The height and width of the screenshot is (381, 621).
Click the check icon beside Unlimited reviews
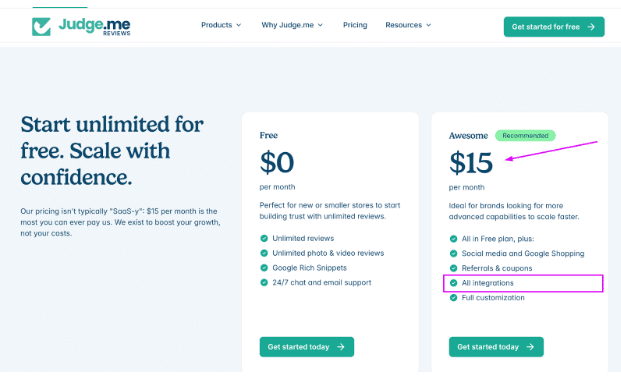[x=264, y=238]
